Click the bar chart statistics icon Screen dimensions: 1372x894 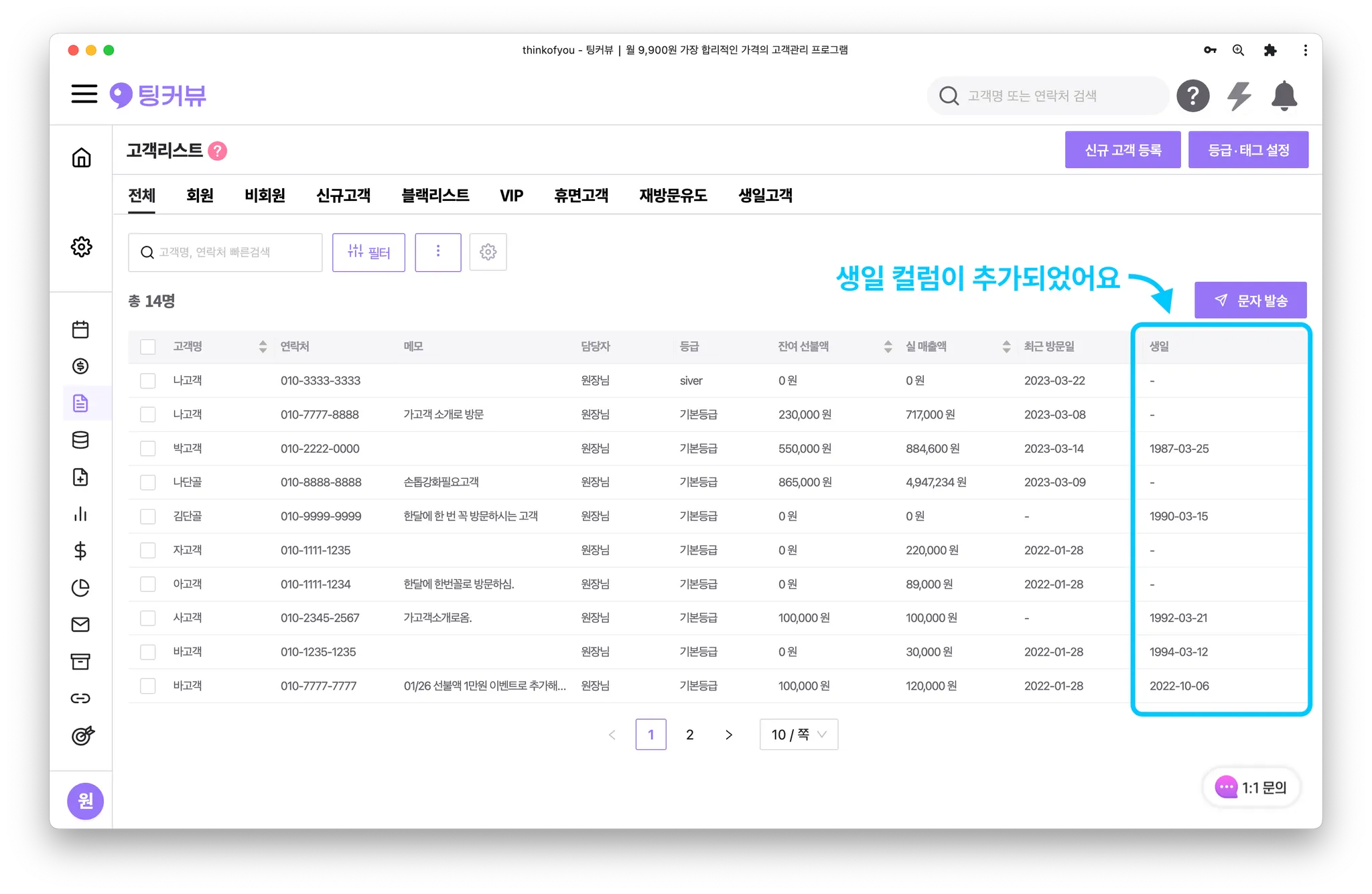pyautogui.click(x=80, y=514)
